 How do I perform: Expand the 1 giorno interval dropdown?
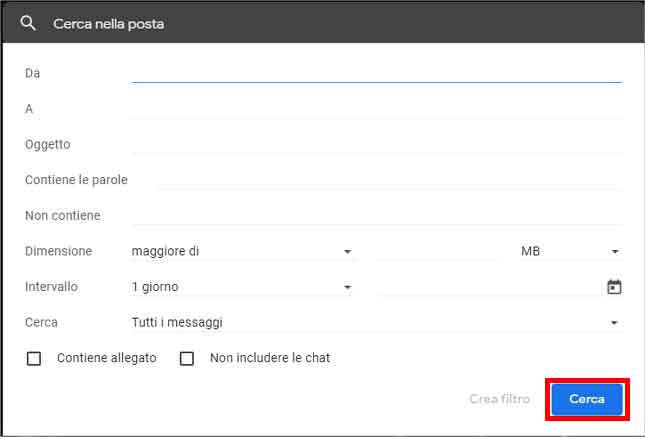pos(243,287)
